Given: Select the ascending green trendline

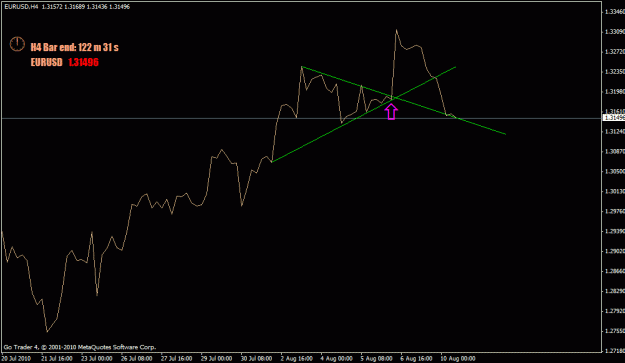Looking at the screenshot, I should point(364,114).
